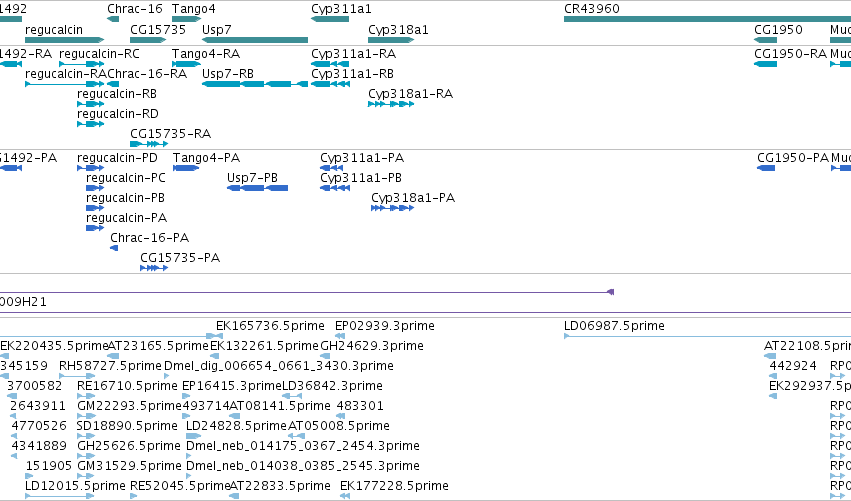Viewport: 851px width, 501px height.
Task: Select transcript Cyp311a1-RB
Action: pyautogui.click(x=352, y=74)
